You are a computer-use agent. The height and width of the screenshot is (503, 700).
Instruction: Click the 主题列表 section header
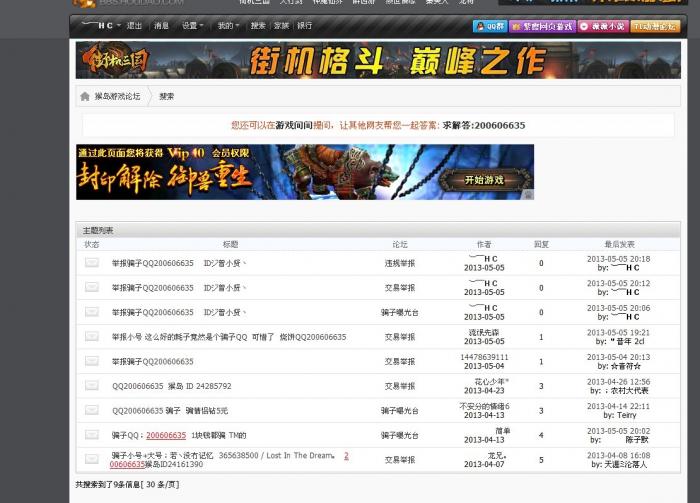tap(98, 231)
